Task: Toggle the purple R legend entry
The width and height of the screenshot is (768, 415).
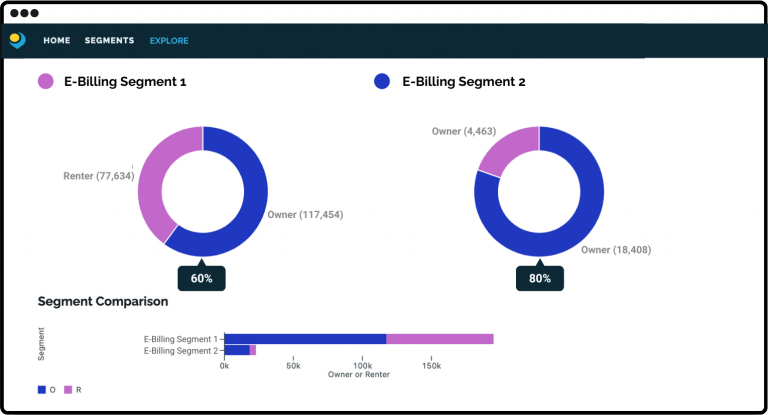Action: [73, 389]
